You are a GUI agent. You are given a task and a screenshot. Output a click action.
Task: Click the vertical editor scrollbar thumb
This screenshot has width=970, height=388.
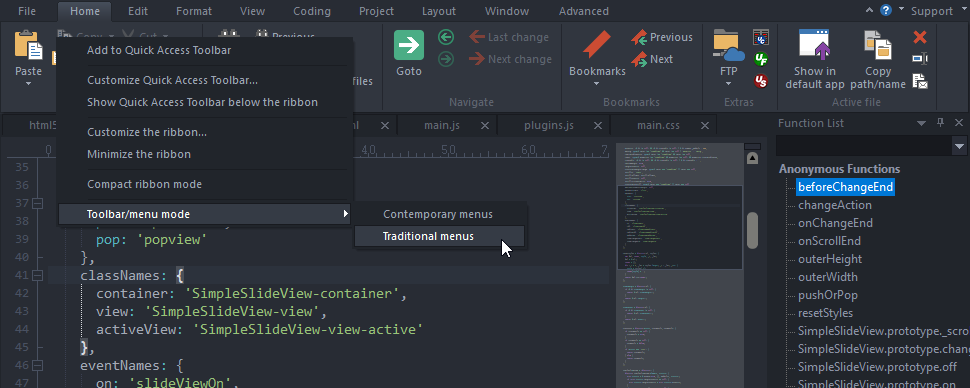(752, 230)
